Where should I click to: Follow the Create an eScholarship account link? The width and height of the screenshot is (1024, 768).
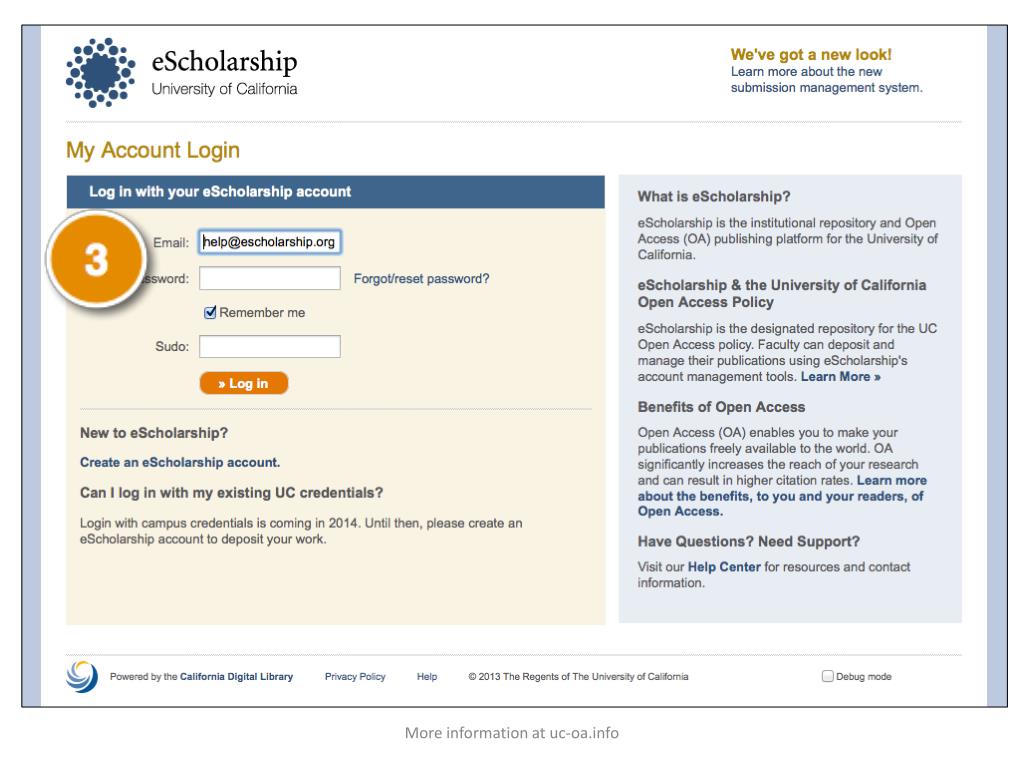180,462
